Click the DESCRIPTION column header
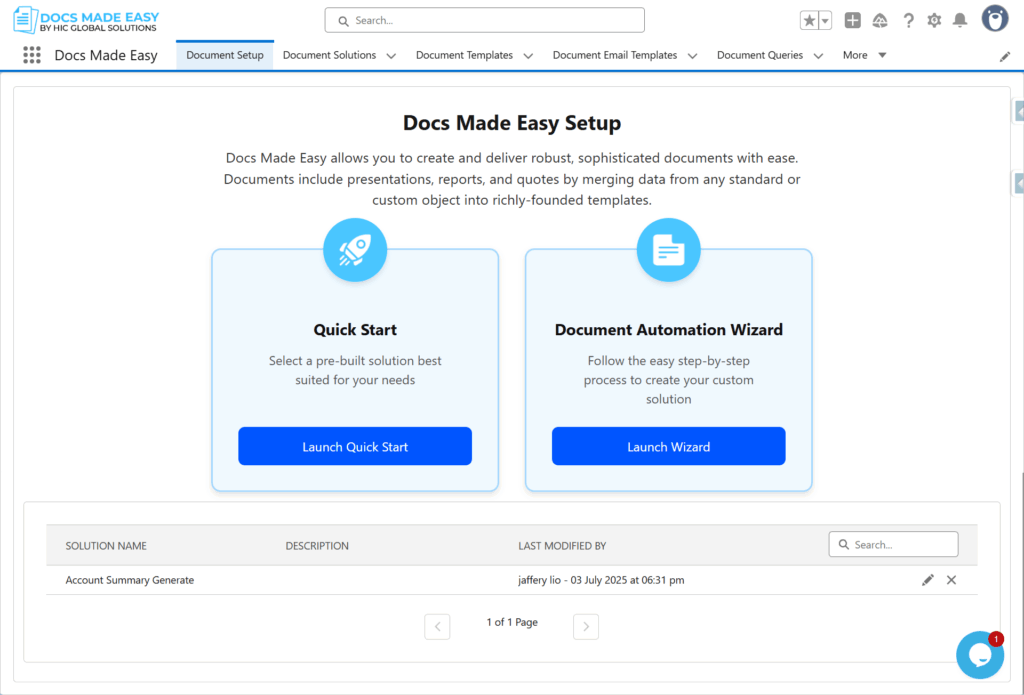 click(317, 545)
